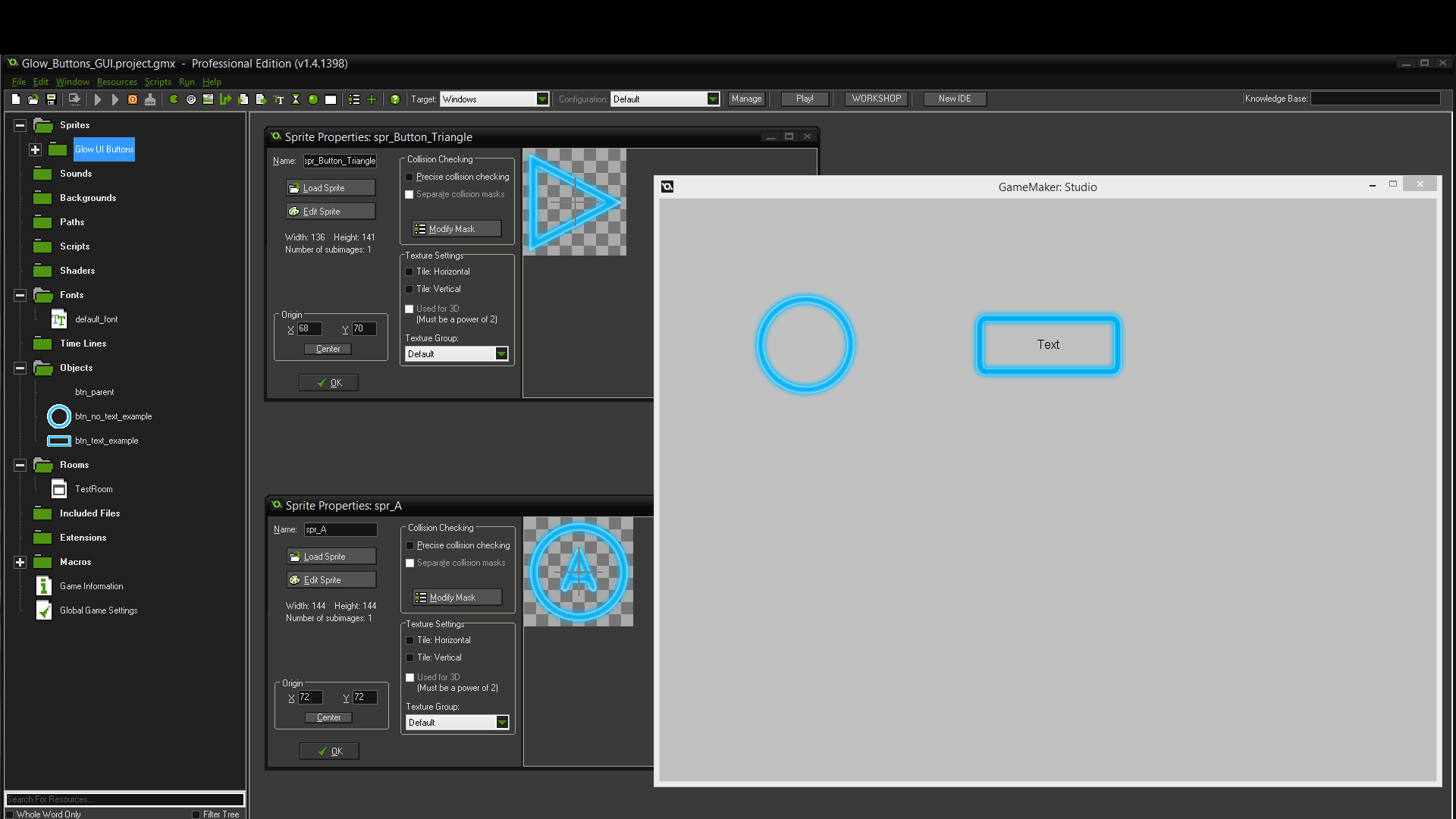1456x819 pixels.
Task: Run the game in debug mode
Action: [x=115, y=99]
